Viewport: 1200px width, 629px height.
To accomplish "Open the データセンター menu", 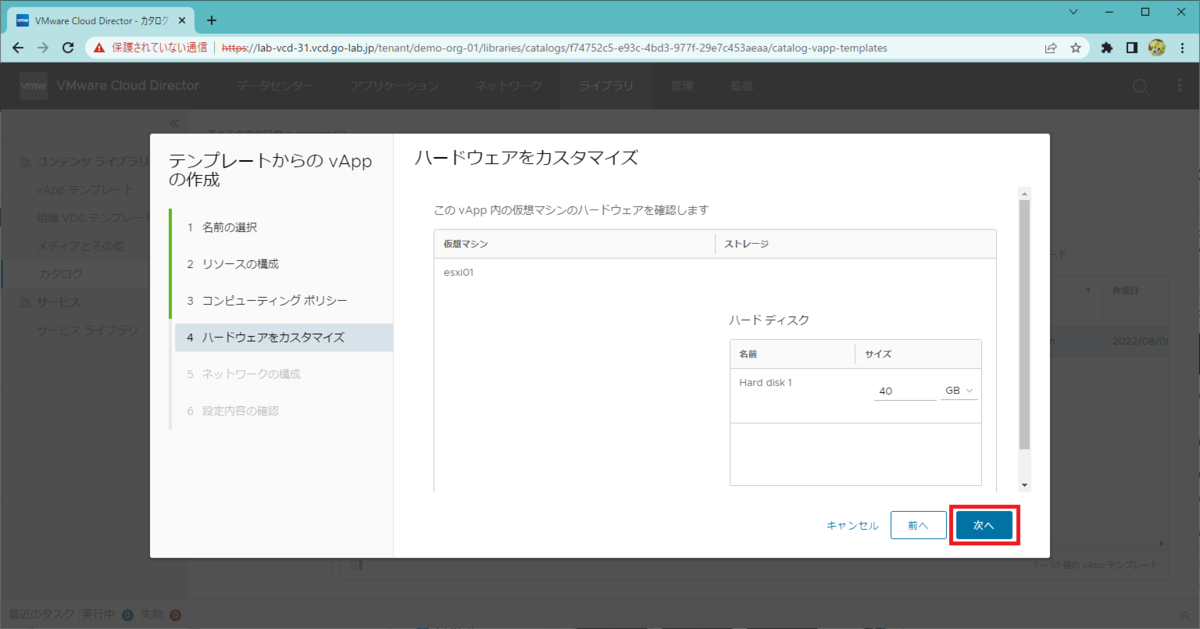I will (274, 86).
